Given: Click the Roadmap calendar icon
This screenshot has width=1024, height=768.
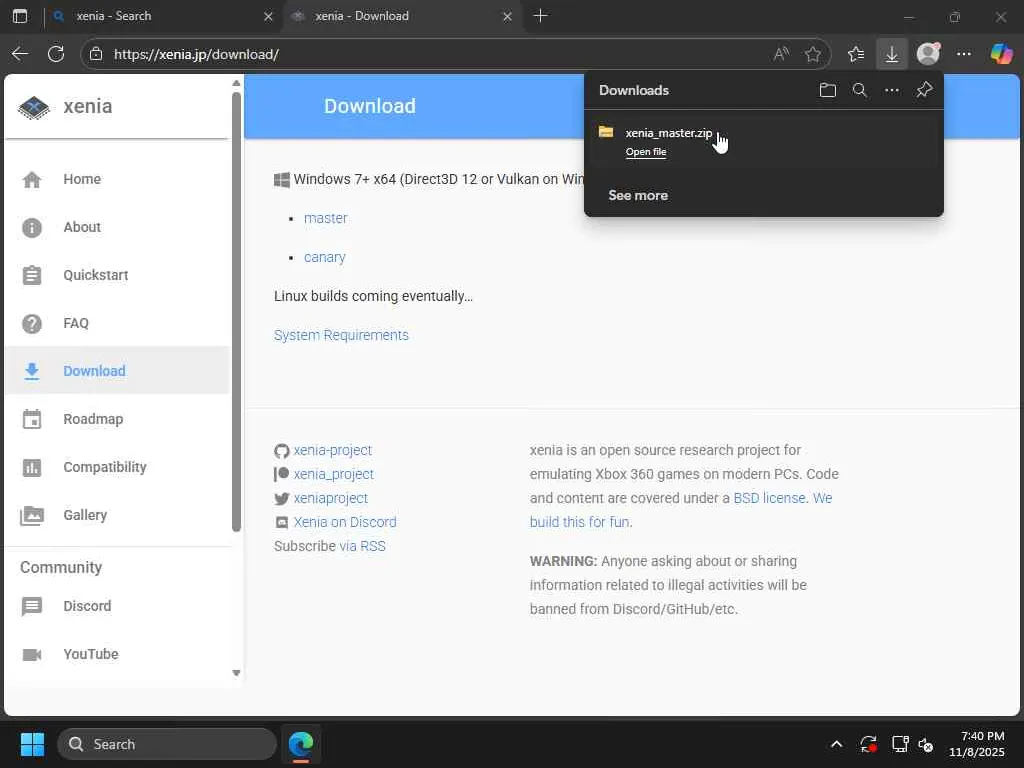Looking at the screenshot, I should click(31, 419).
